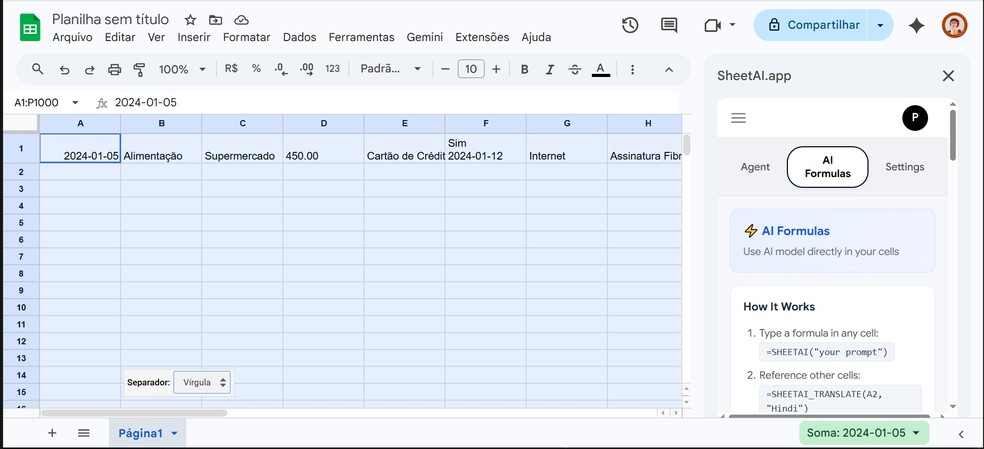The height and width of the screenshot is (449, 984).
Task: Show side panel arrow at bottom right
Action: pos(961,434)
